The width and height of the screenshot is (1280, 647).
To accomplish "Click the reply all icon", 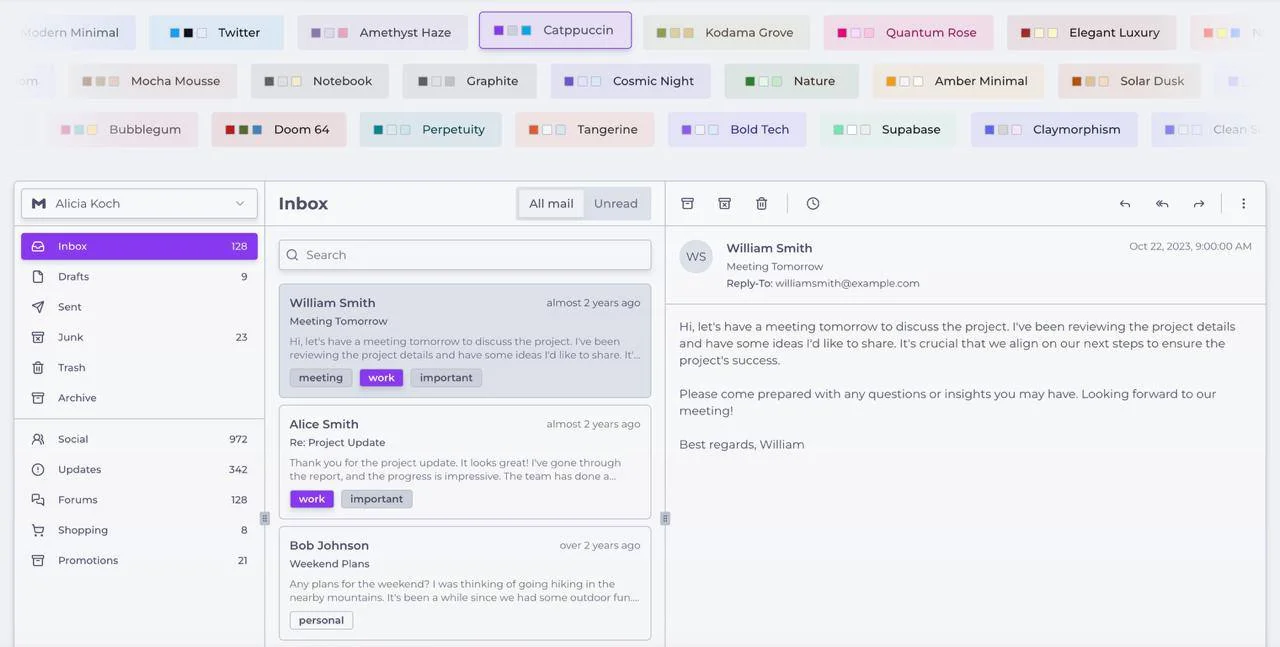I will [x=1162, y=204].
